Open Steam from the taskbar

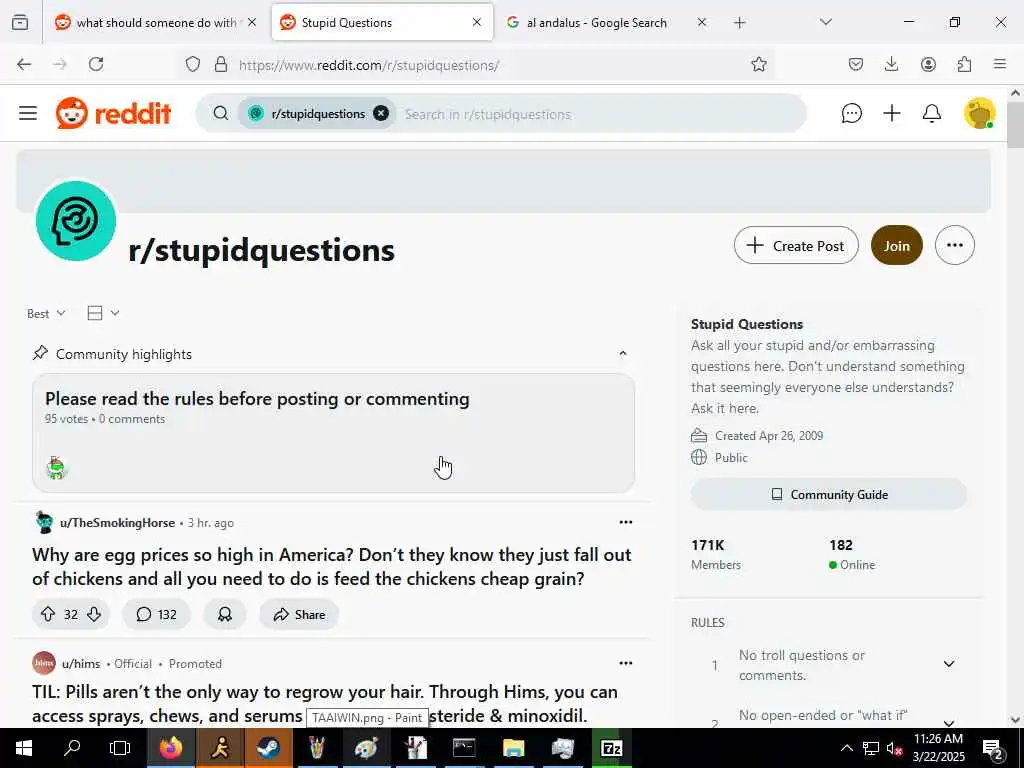click(268, 748)
